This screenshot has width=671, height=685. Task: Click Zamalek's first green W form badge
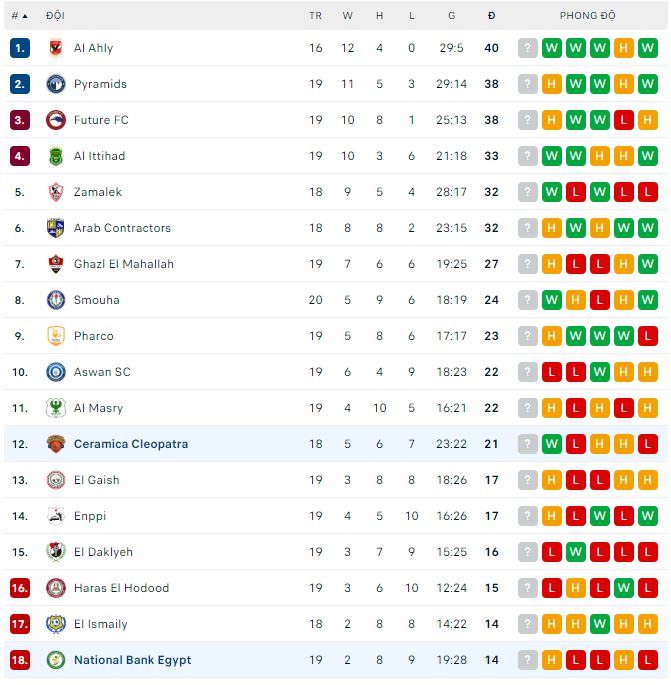pyautogui.click(x=552, y=192)
